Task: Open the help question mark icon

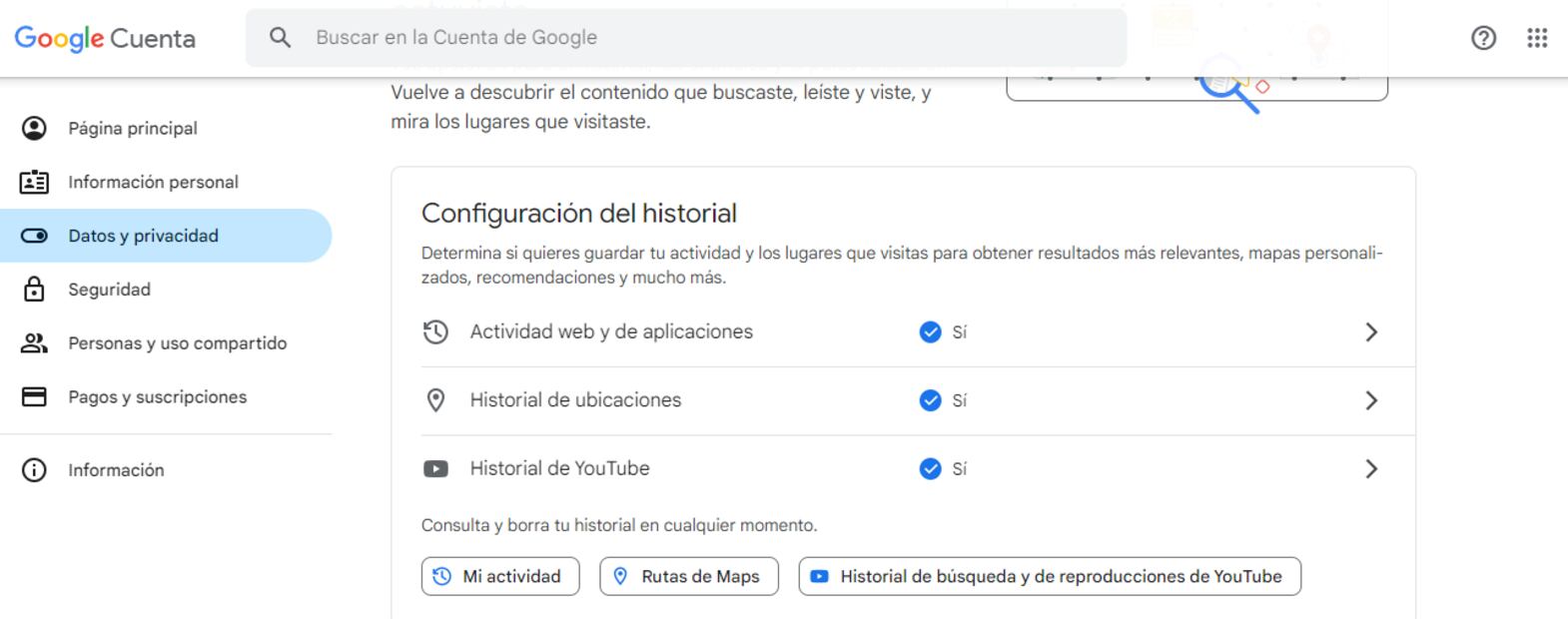Action: tap(1483, 38)
